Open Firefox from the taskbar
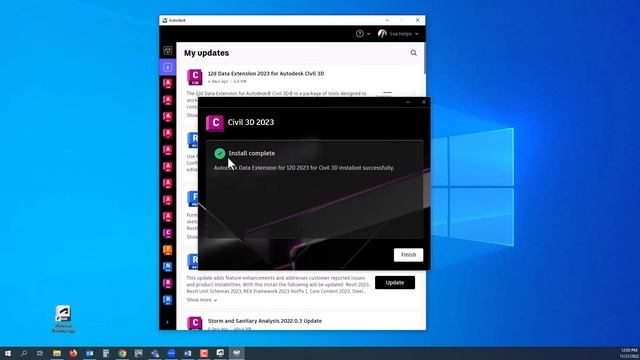 coord(73,353)
